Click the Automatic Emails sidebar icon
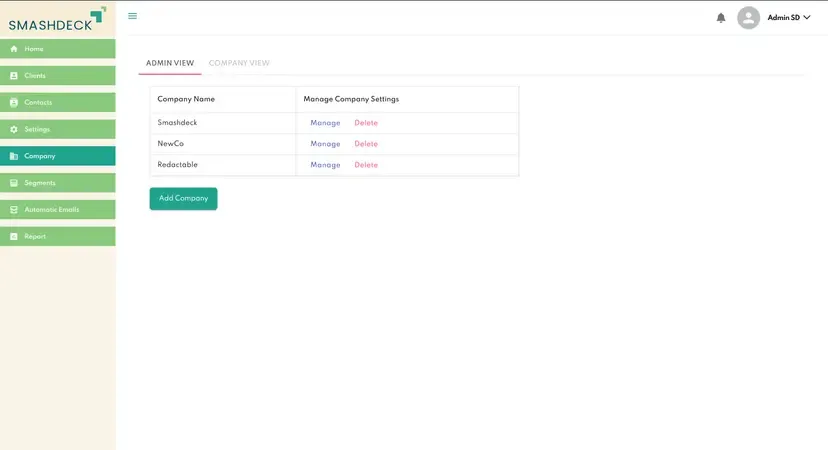This screenshot has width=828, height=450. 14,210
